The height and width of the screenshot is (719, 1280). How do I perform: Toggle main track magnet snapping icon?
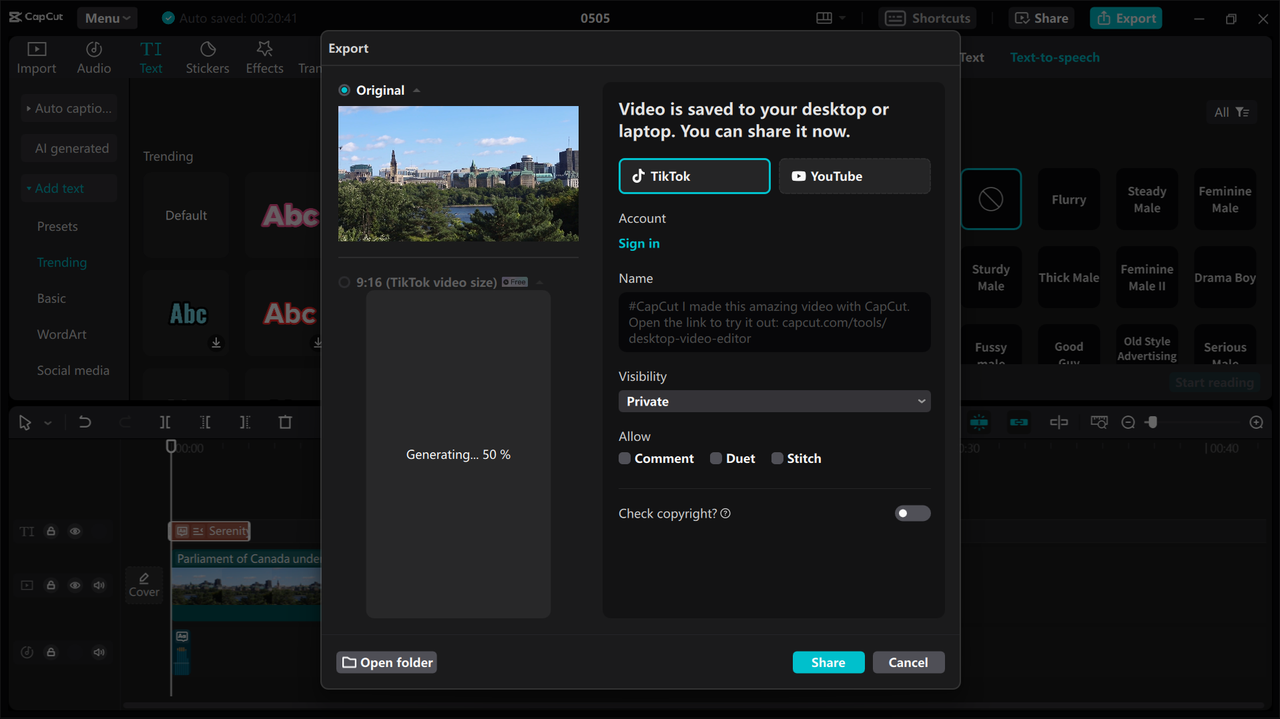point(979,422)
